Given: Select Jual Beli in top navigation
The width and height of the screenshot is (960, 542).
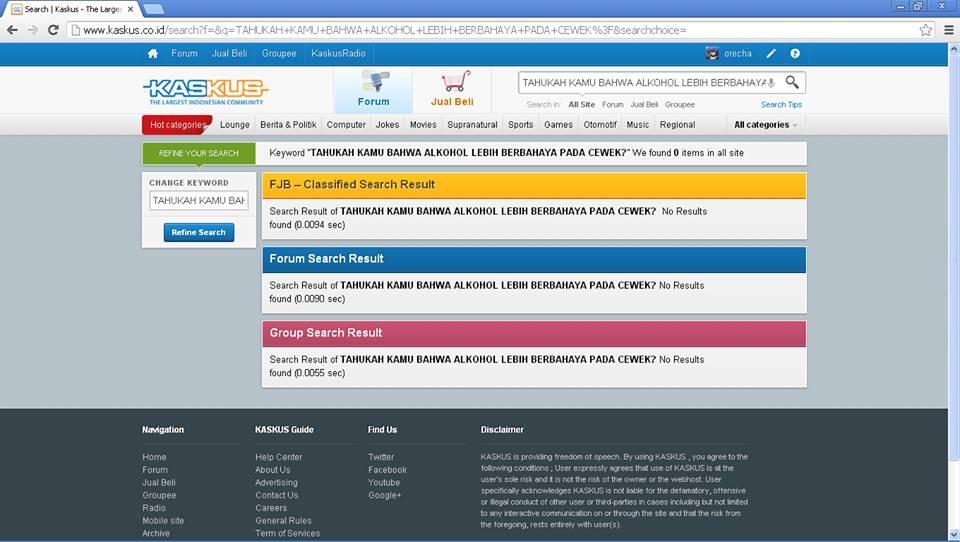Looking at the screenshot, I should tap(230, 53).
